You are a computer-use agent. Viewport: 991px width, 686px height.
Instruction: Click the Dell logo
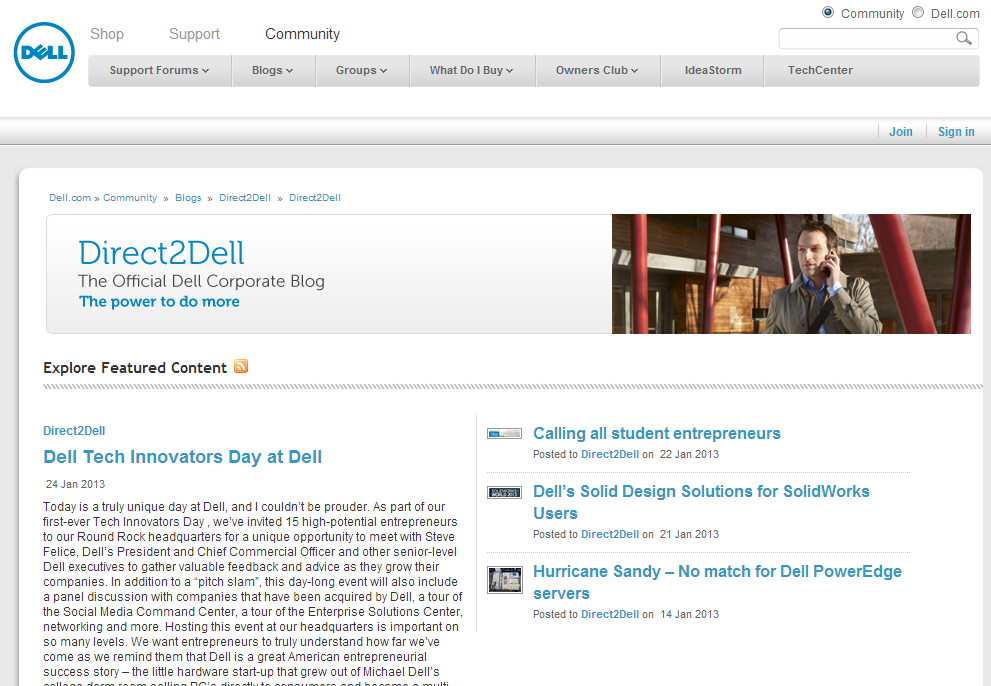44,52
